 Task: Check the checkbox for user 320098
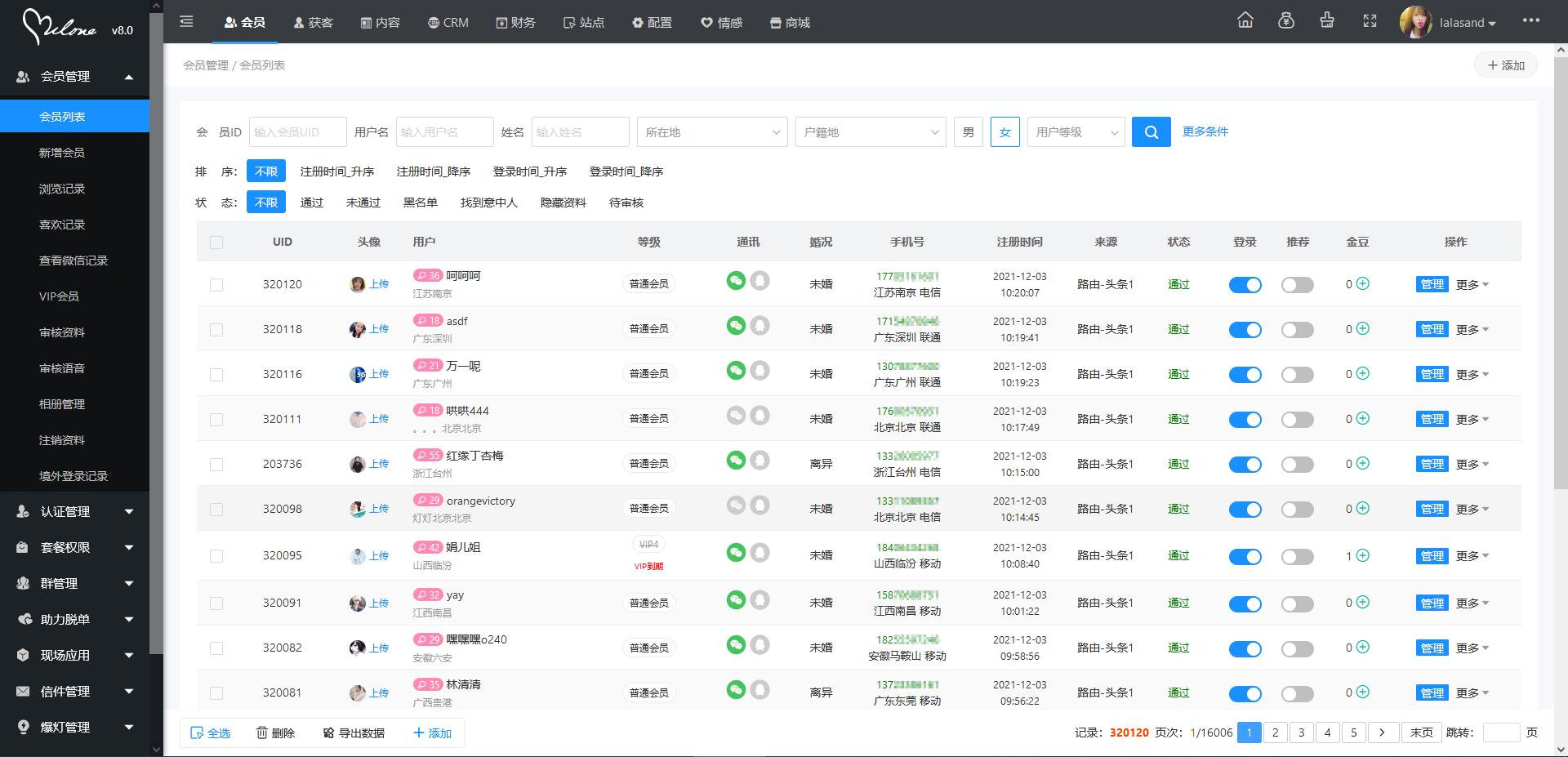(216, 510)
